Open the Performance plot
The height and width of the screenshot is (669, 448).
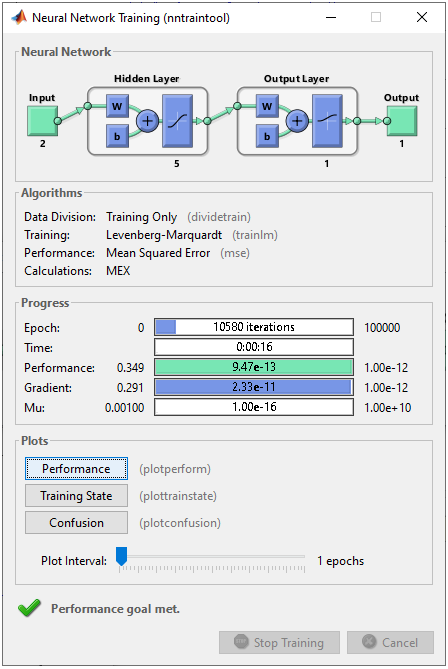(x=76, y=469)
